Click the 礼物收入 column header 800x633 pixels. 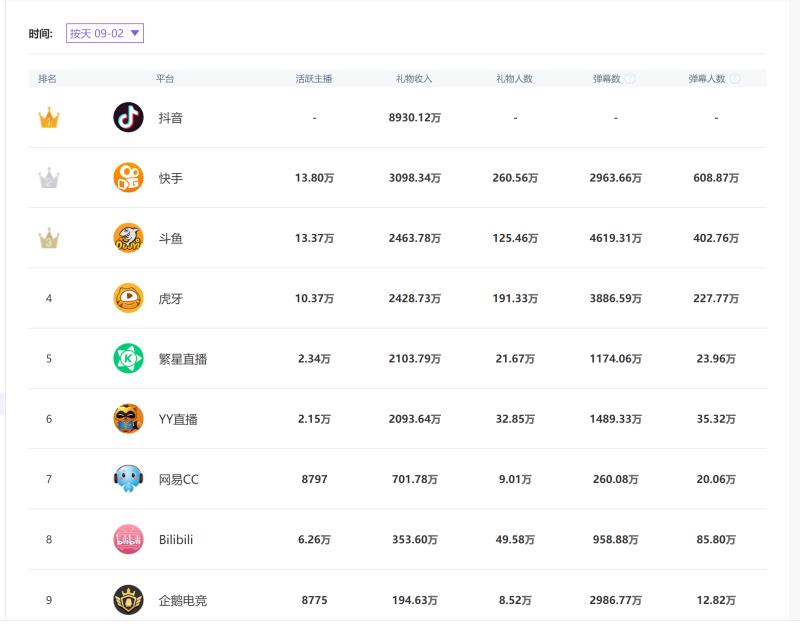[414, 78]
